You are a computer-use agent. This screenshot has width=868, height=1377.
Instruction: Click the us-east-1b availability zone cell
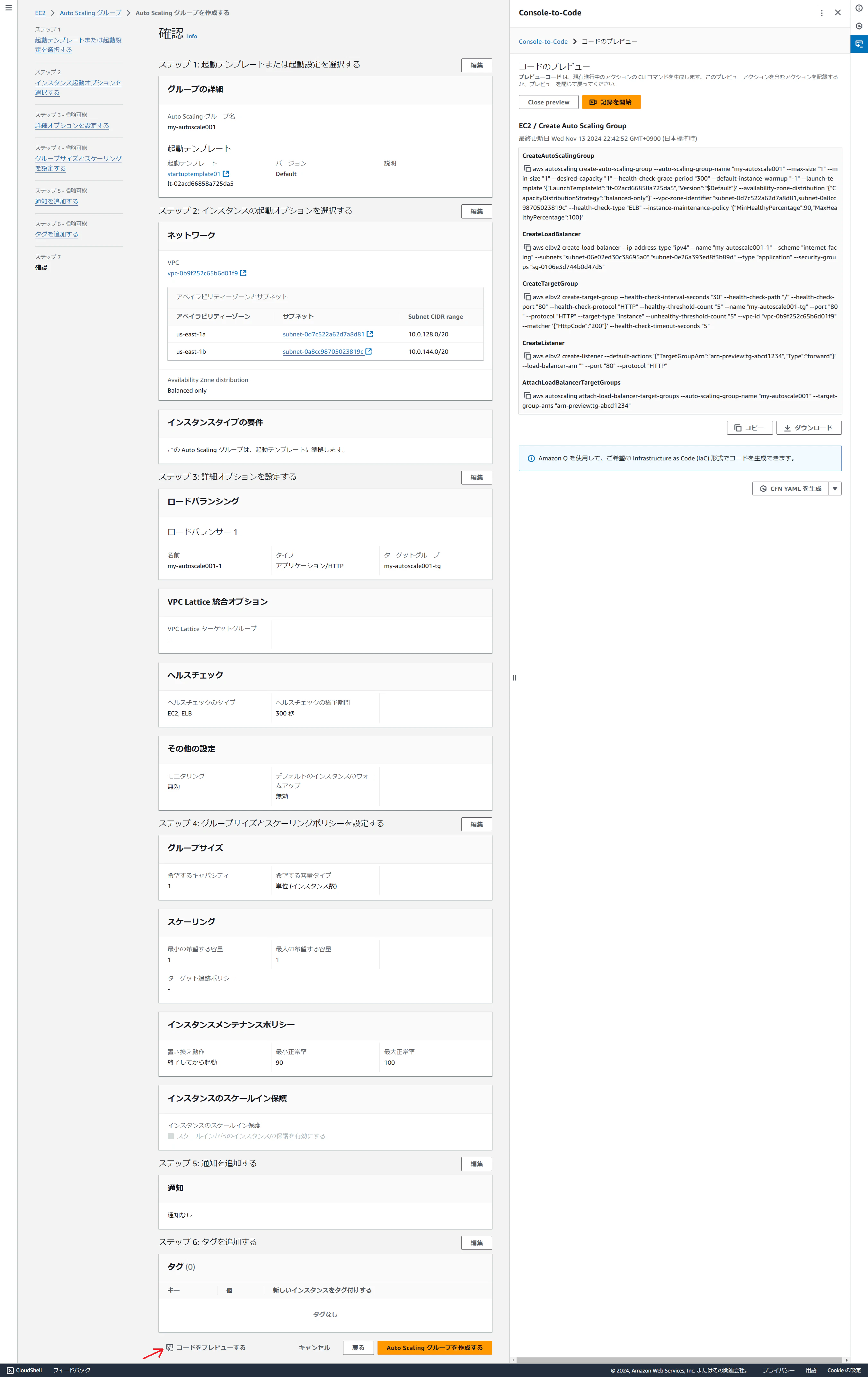(x=191, y=352)
